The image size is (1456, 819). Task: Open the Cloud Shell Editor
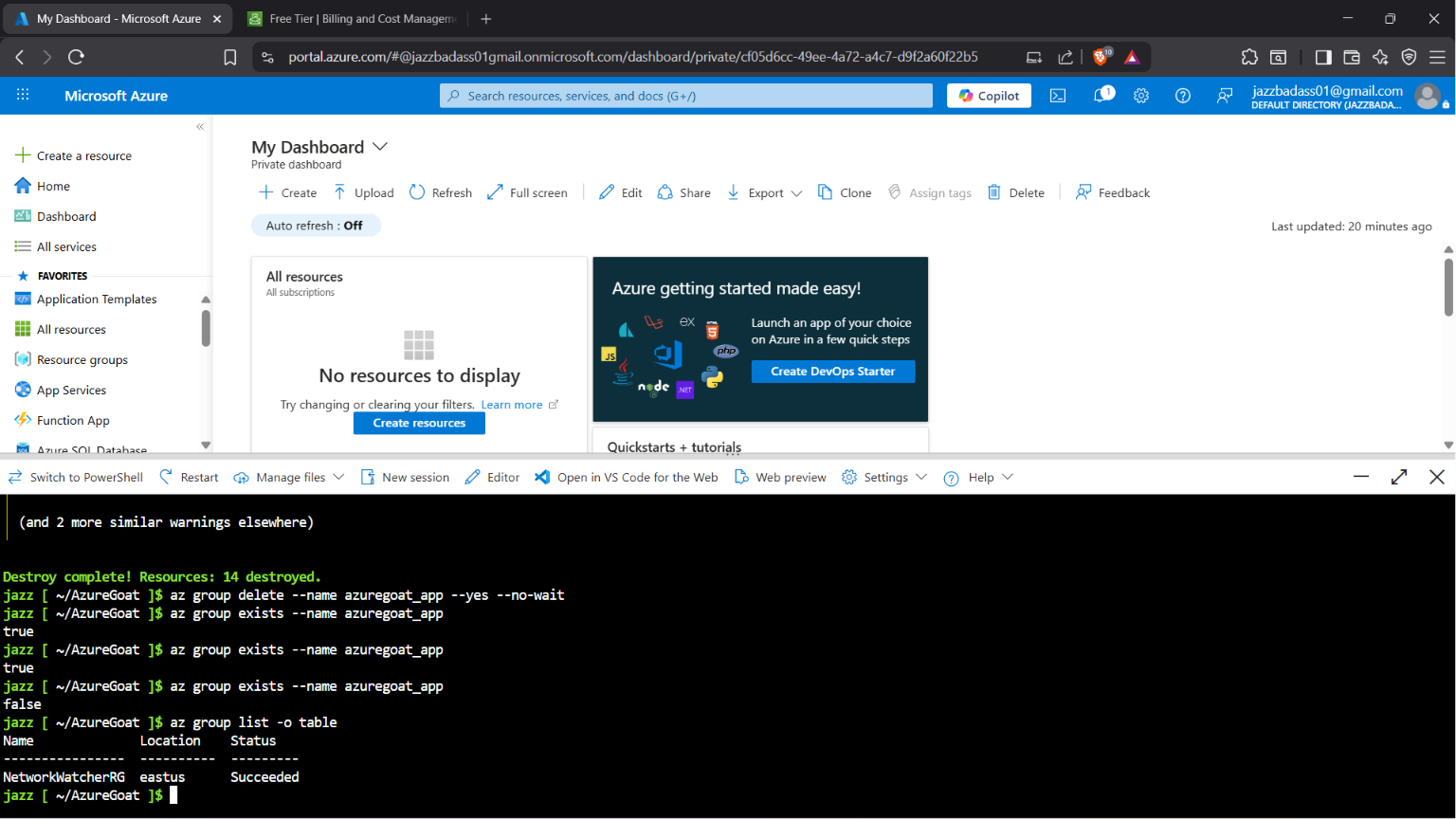point(492,477)
